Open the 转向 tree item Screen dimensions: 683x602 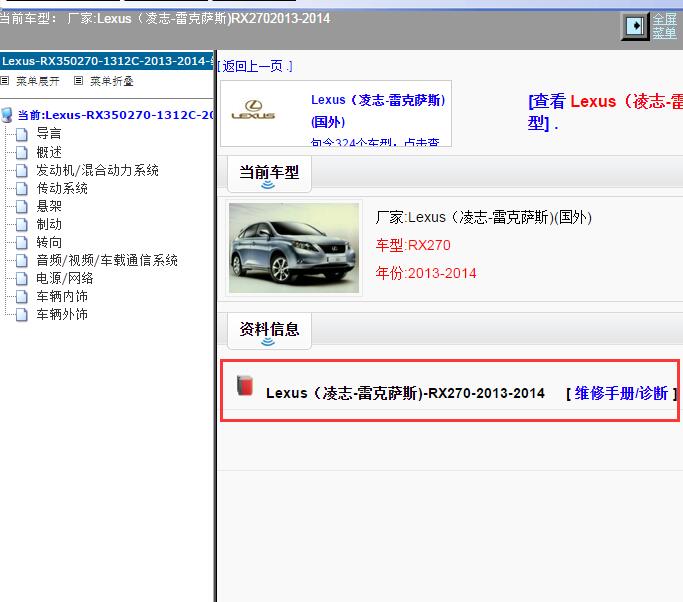[49, 242]
